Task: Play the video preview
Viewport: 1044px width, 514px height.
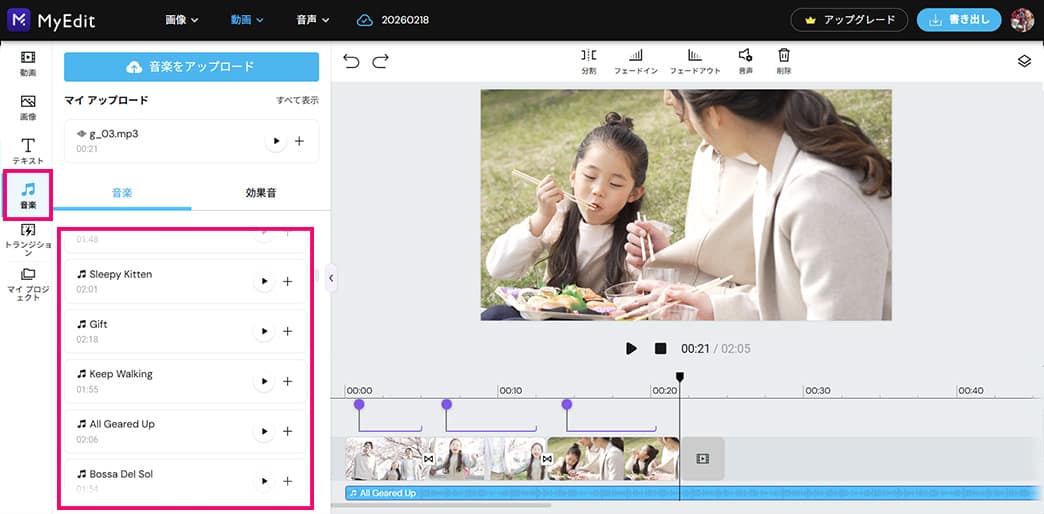Action: pos(631,348)
